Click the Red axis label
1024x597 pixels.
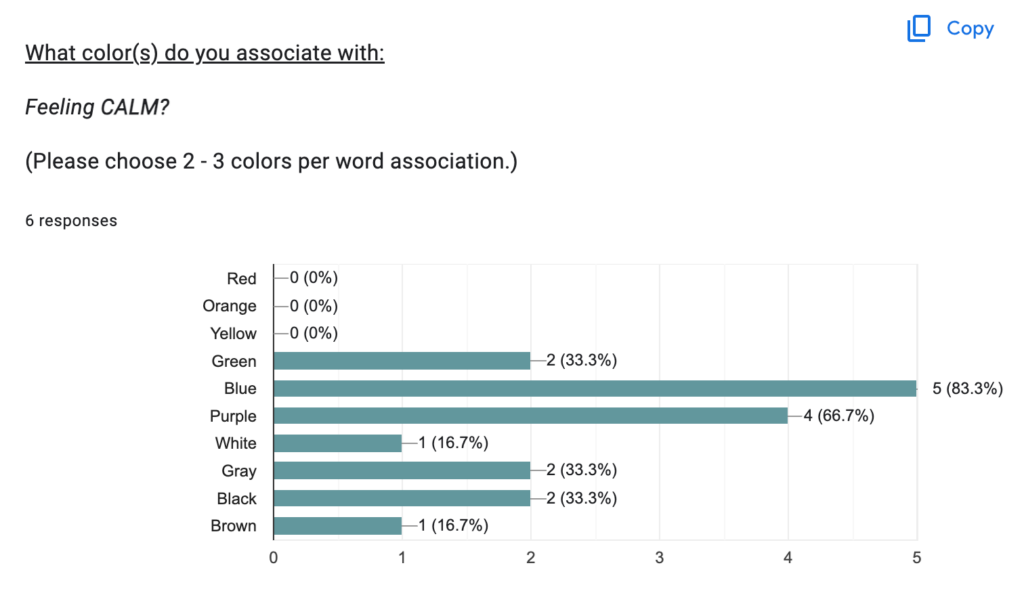click(241, 278)
